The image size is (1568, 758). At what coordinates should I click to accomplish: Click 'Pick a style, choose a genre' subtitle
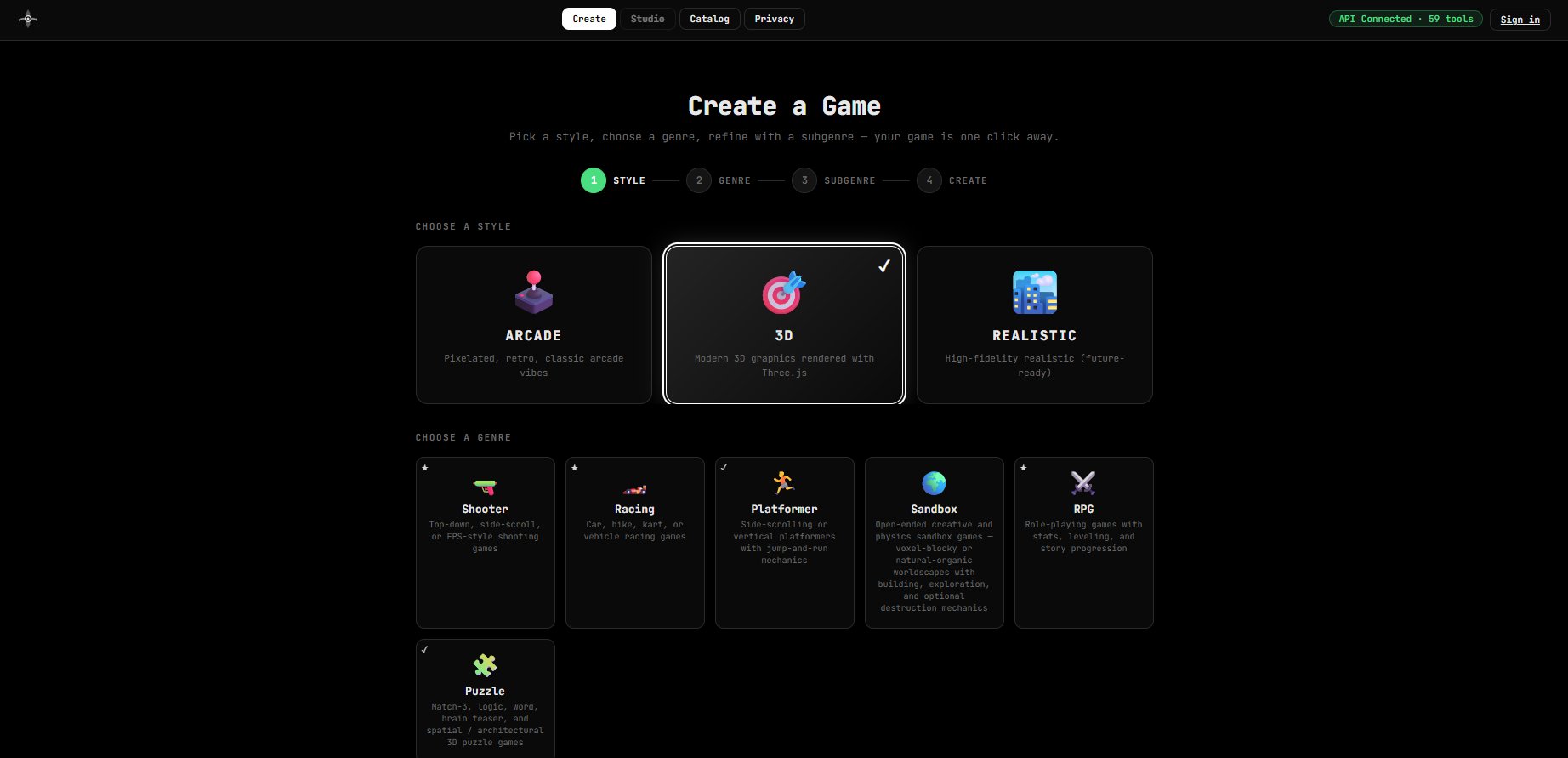(x=784, y=137)
